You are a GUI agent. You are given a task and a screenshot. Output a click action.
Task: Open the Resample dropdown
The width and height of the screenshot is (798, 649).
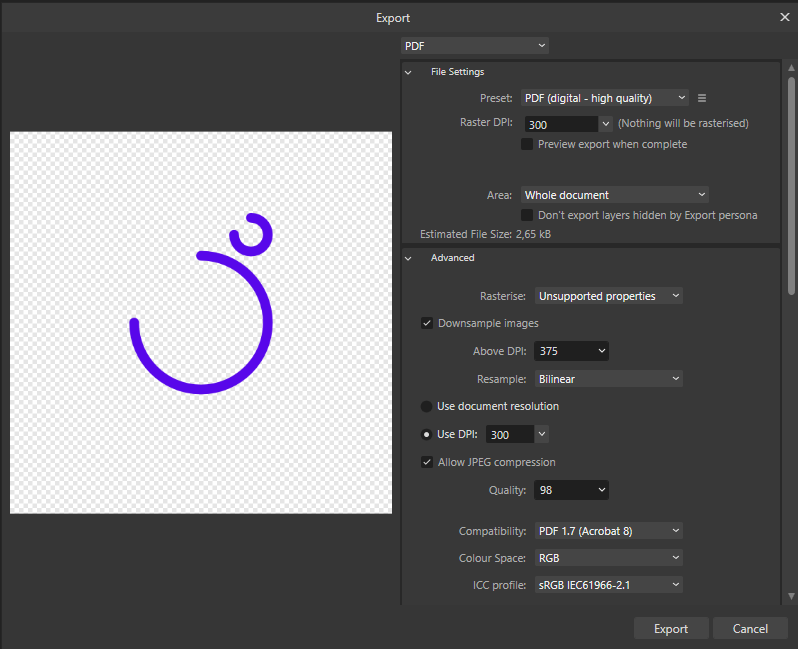[608, 379]
